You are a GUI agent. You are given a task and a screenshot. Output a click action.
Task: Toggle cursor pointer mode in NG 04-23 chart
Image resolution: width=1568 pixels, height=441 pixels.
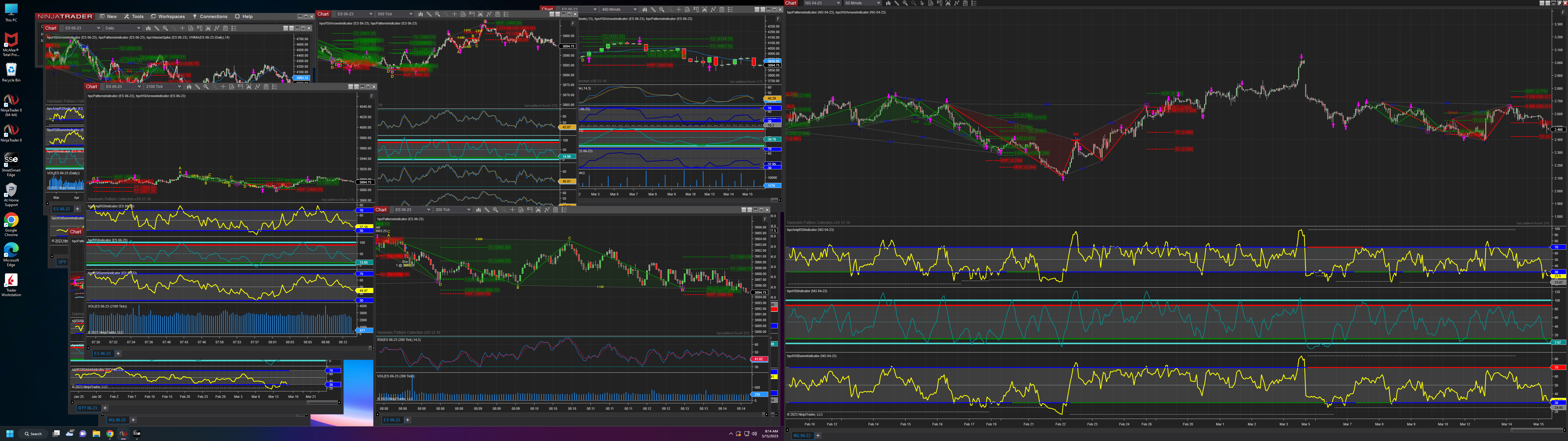(x=922, y=3)
